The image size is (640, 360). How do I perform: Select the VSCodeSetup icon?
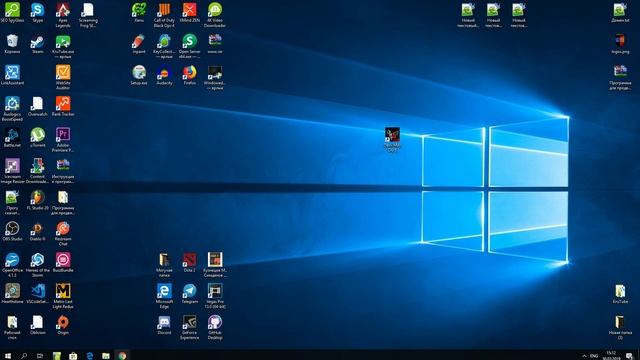point(38,294)
